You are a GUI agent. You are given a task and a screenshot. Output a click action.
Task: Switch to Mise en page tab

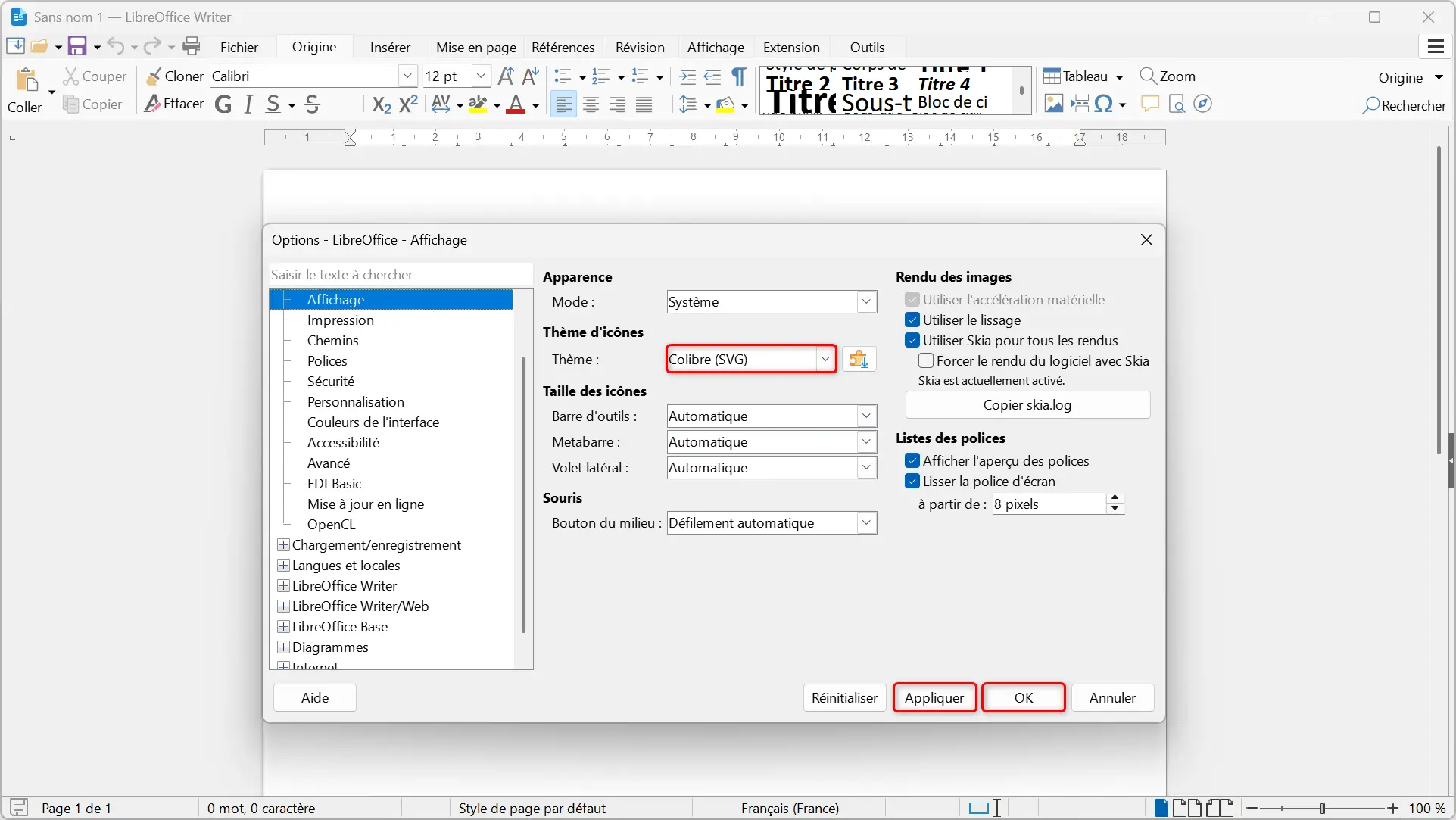tap(476, 47)
